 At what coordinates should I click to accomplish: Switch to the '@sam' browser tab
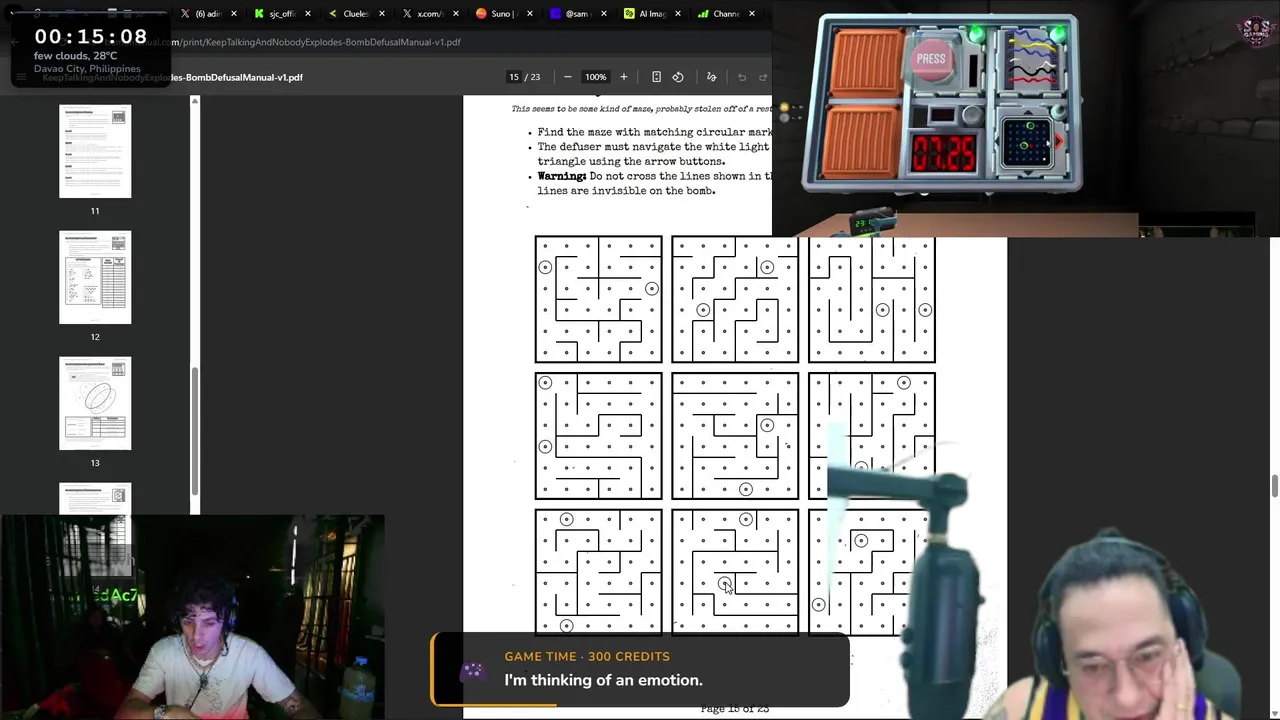(x=577, y=14)
